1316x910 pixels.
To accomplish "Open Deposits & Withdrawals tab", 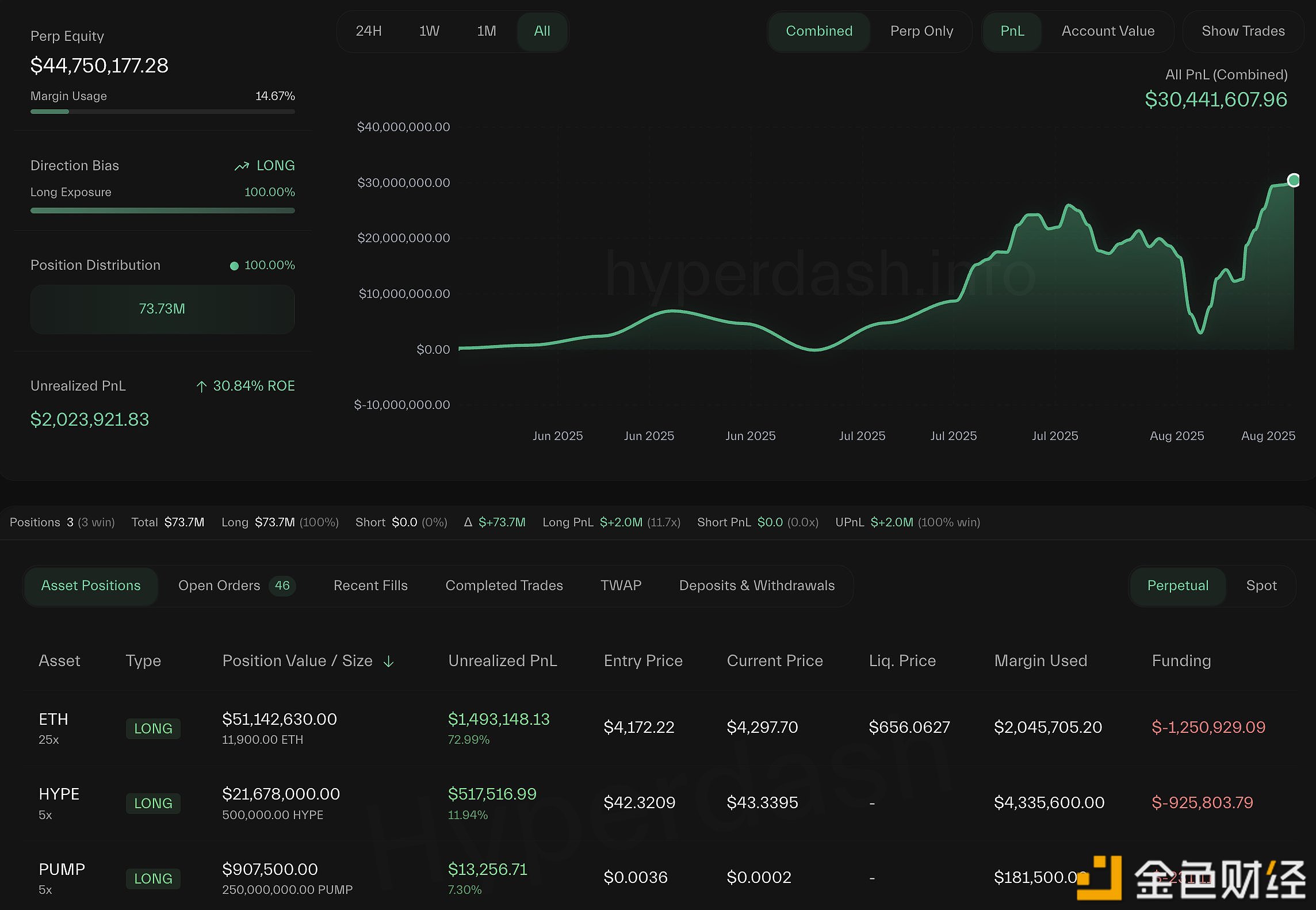I will [756, 586].
